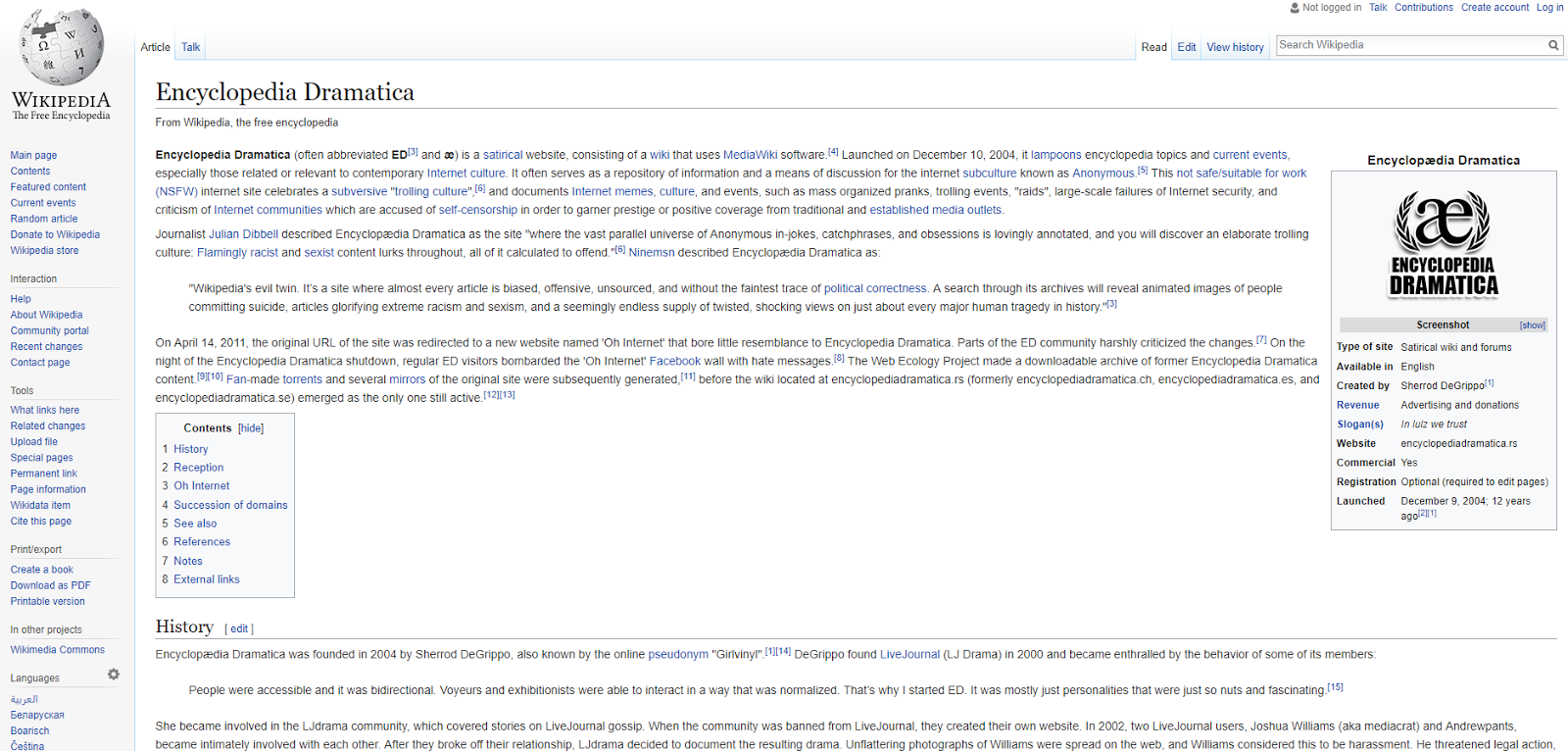This screenshot has height=751, width=1568.
Task: Open Page information link
Action: (48, 489)
